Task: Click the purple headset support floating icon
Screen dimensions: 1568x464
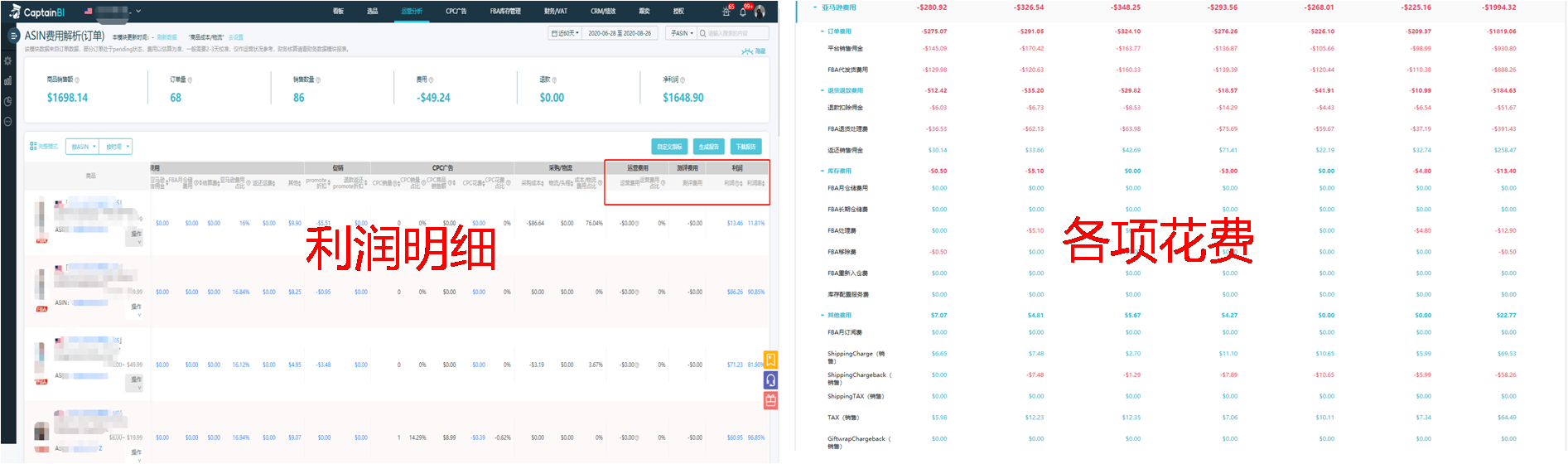Action: (x=770, y=380)
